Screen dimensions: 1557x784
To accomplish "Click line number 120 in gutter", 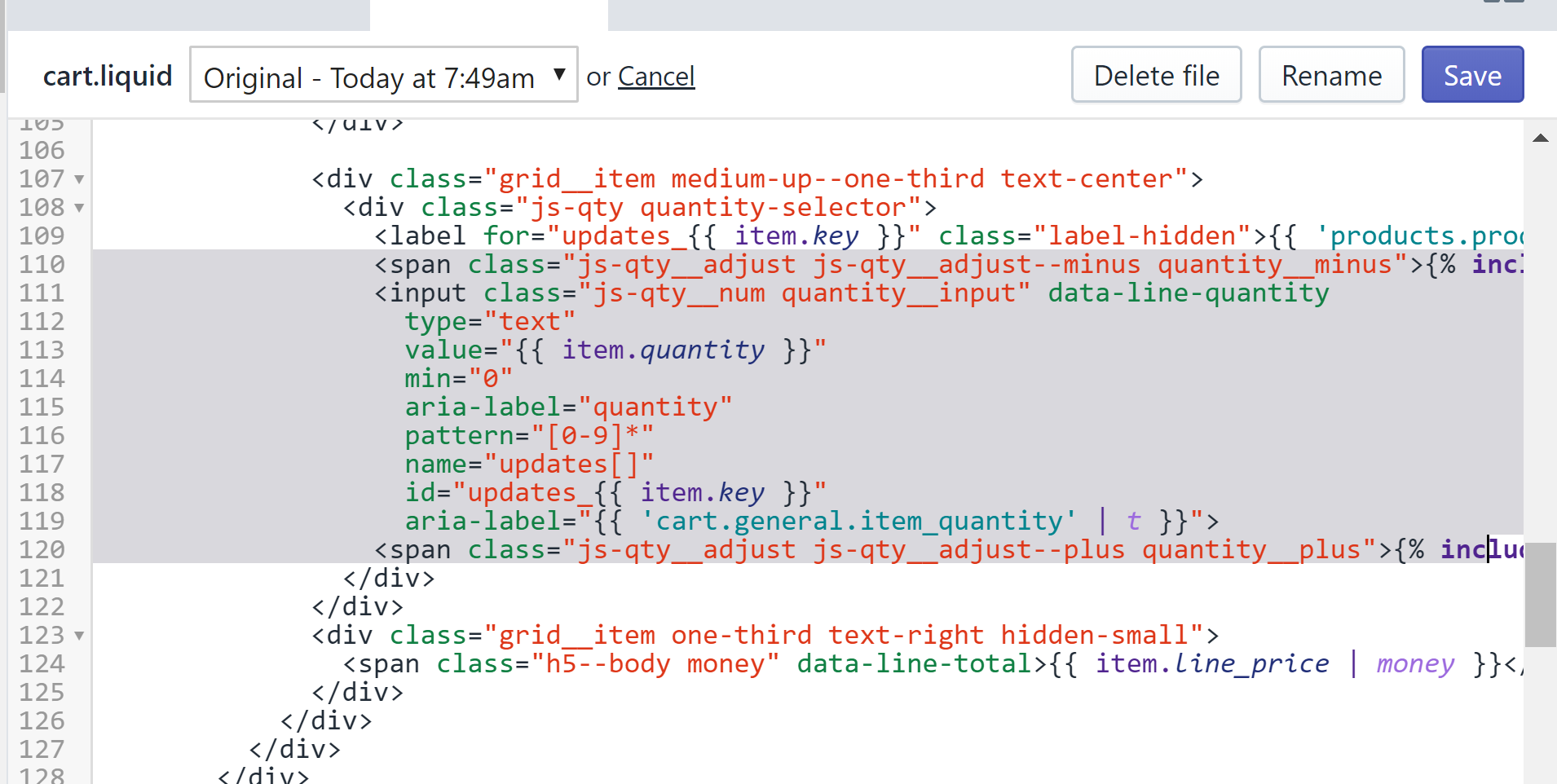I will click(x=42, y=549).
